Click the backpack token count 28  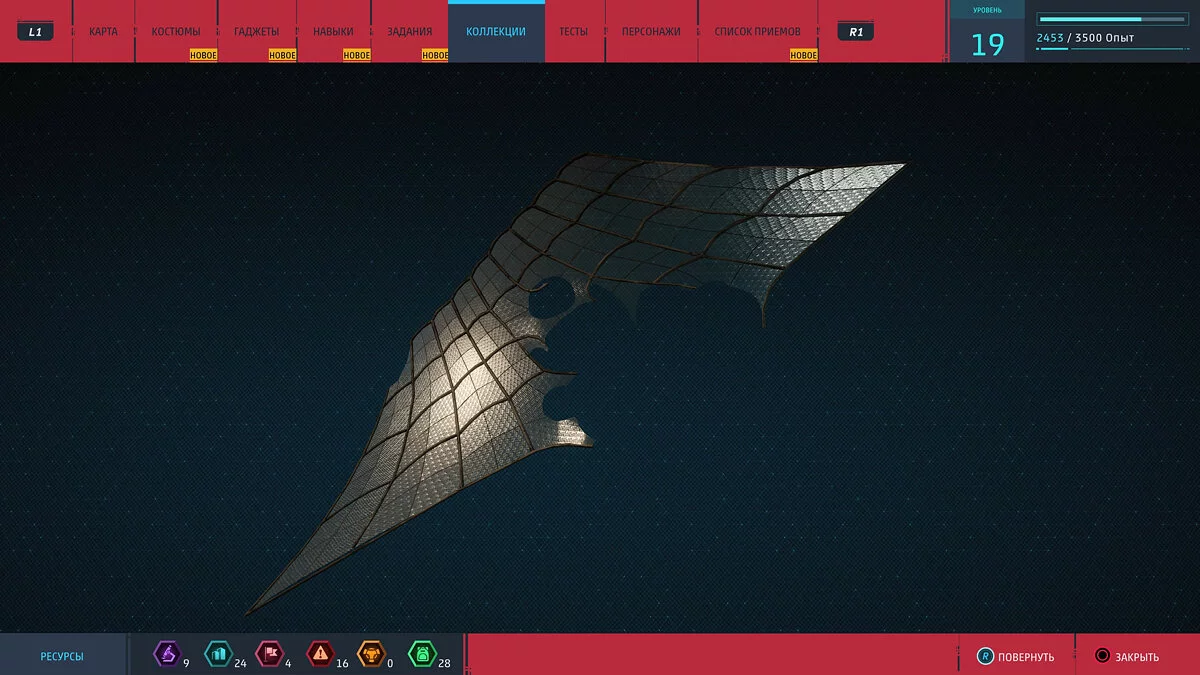click(445, 663)
